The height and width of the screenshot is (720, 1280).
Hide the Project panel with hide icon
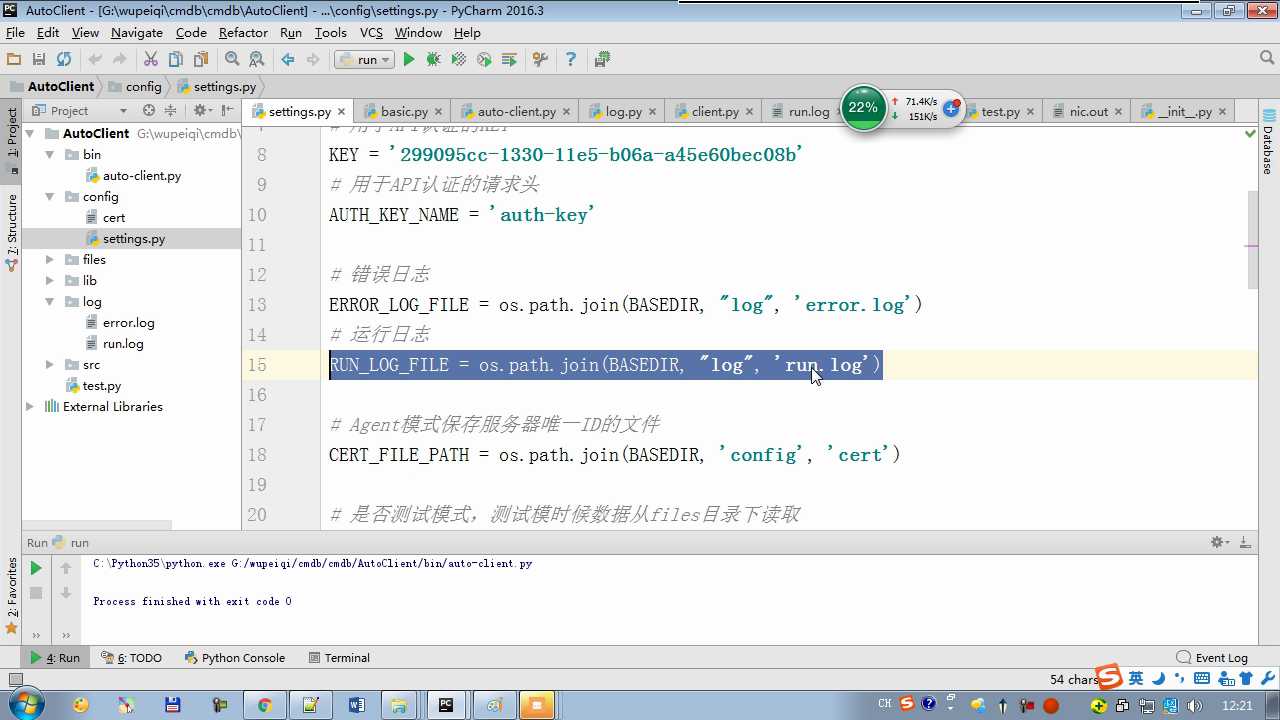click(x=228, y=111)
